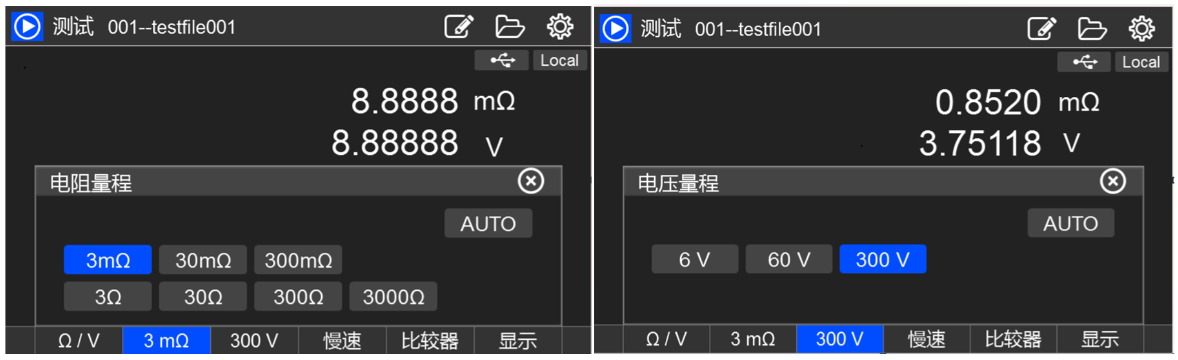The width and height of the screenshot is (1178, 360).
Task: Open the folder icon in the left screen
Action: pyautogui.click(x=509, y=27)
